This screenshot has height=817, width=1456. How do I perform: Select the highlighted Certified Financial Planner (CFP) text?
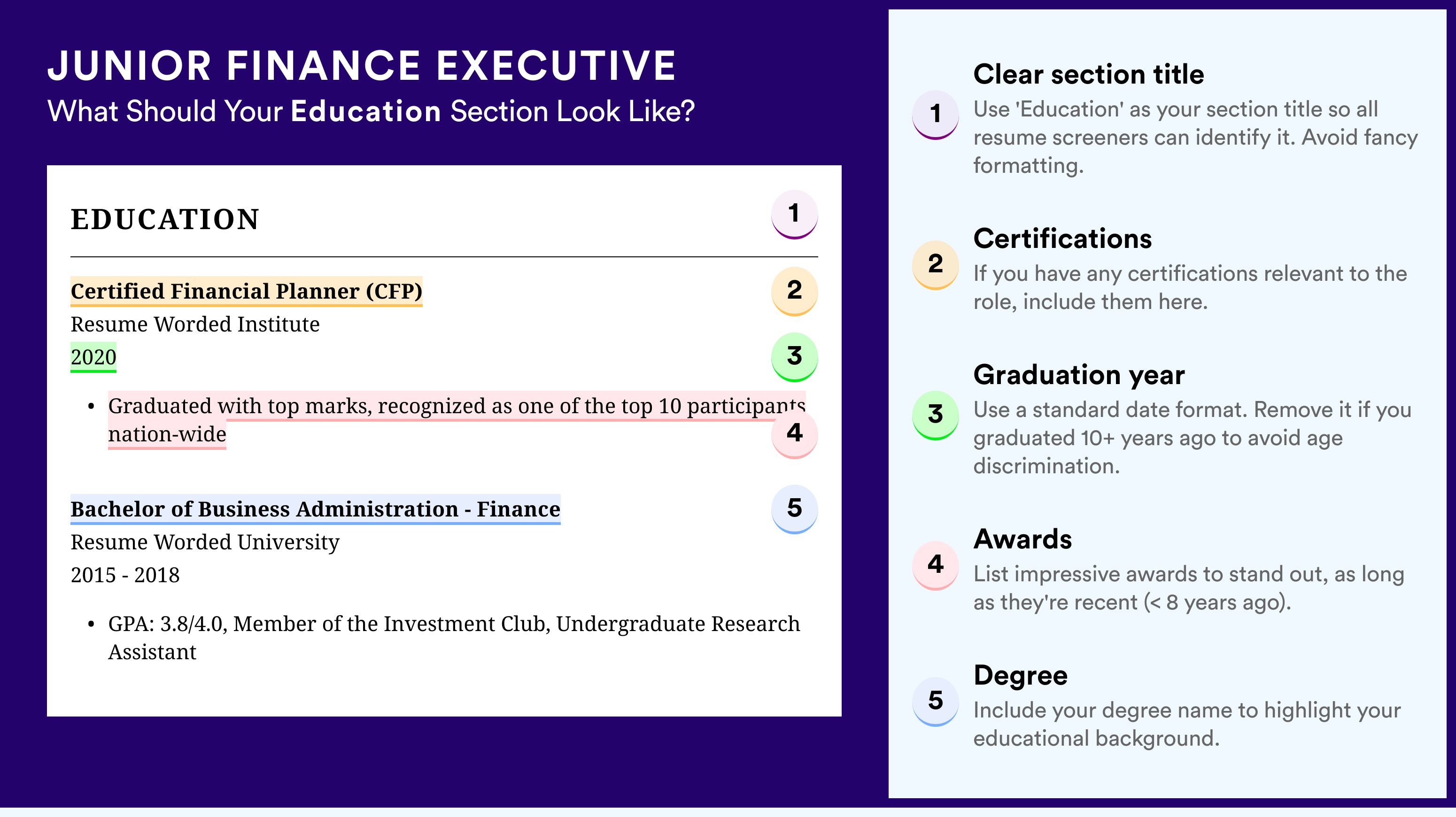[247, 291]
